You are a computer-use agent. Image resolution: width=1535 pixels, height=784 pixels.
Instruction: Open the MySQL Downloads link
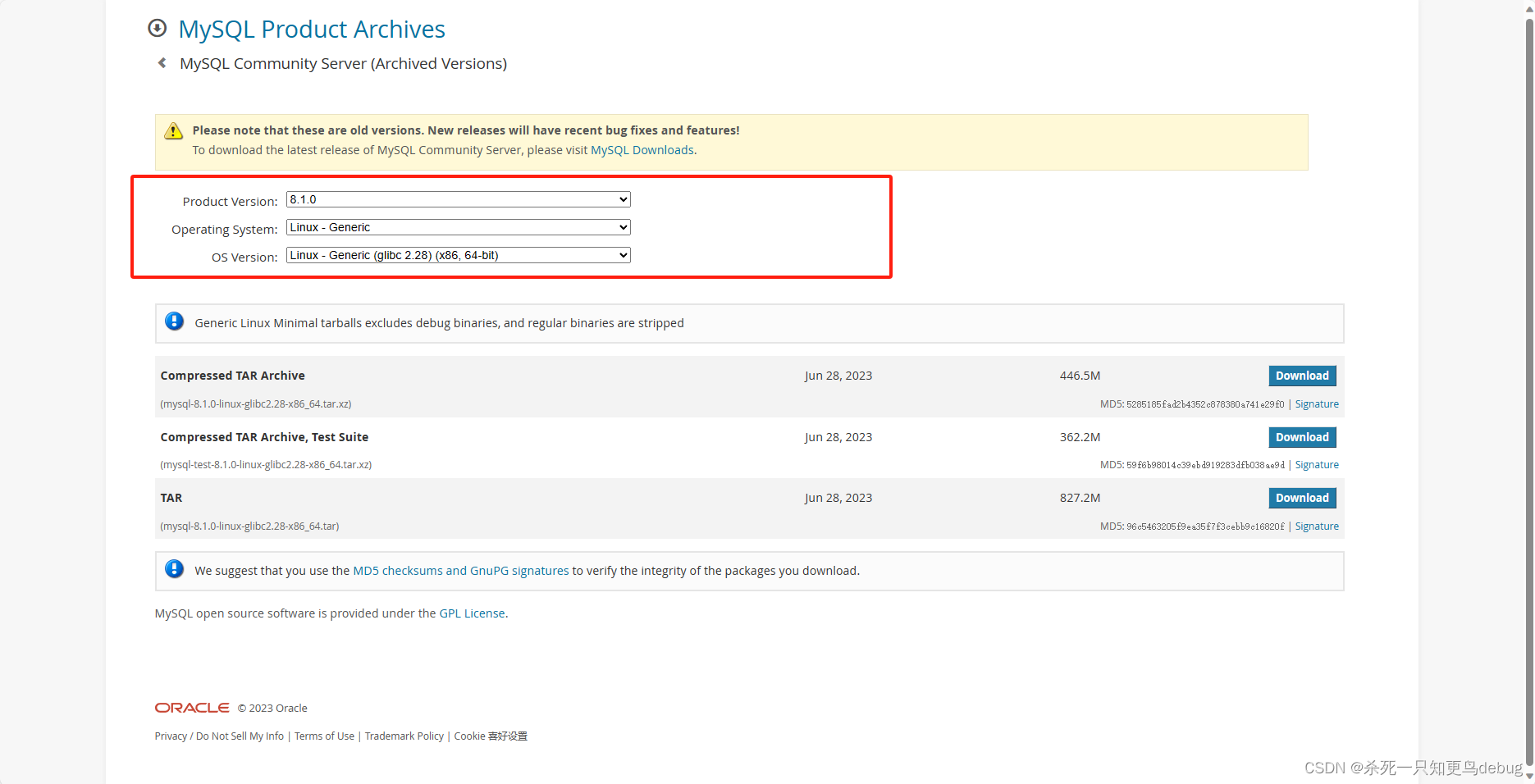(x=642, y=150)
